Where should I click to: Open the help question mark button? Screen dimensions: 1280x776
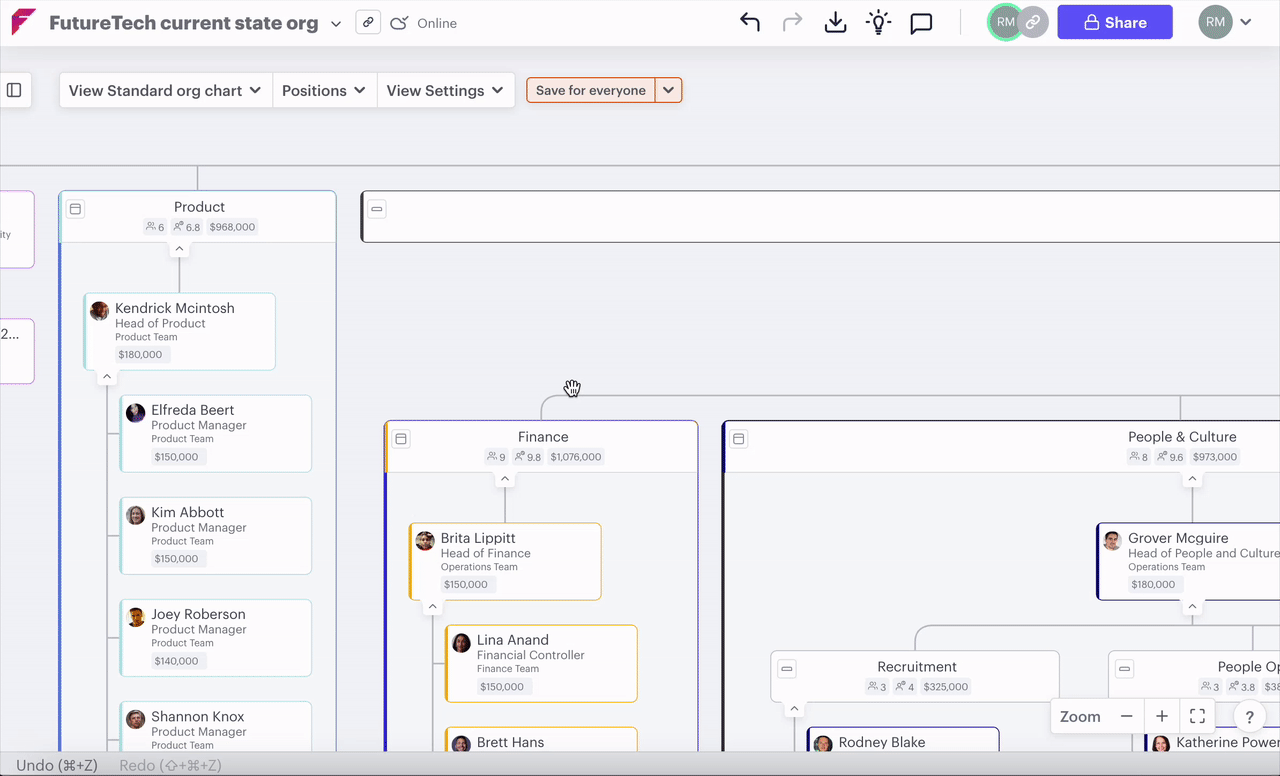1250,717
